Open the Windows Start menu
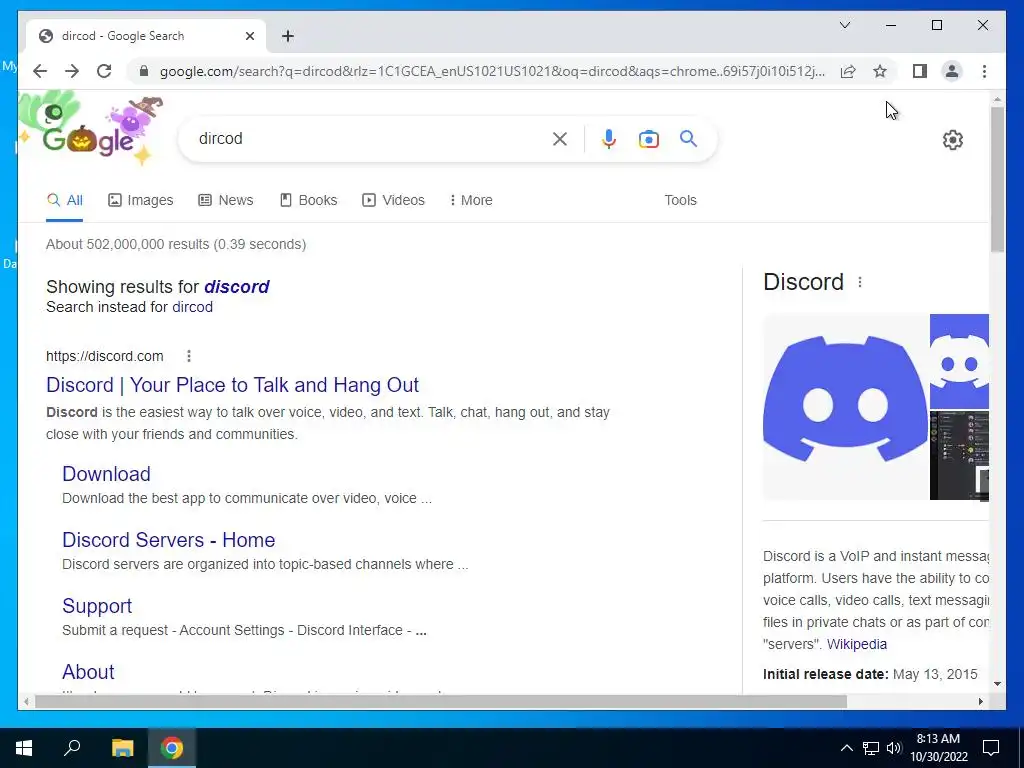 tap(24, 748)
